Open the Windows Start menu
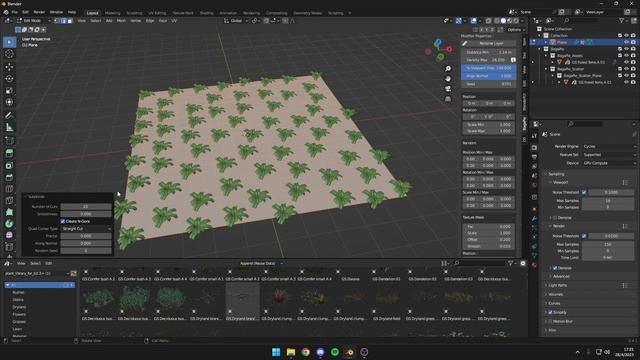 276,352
